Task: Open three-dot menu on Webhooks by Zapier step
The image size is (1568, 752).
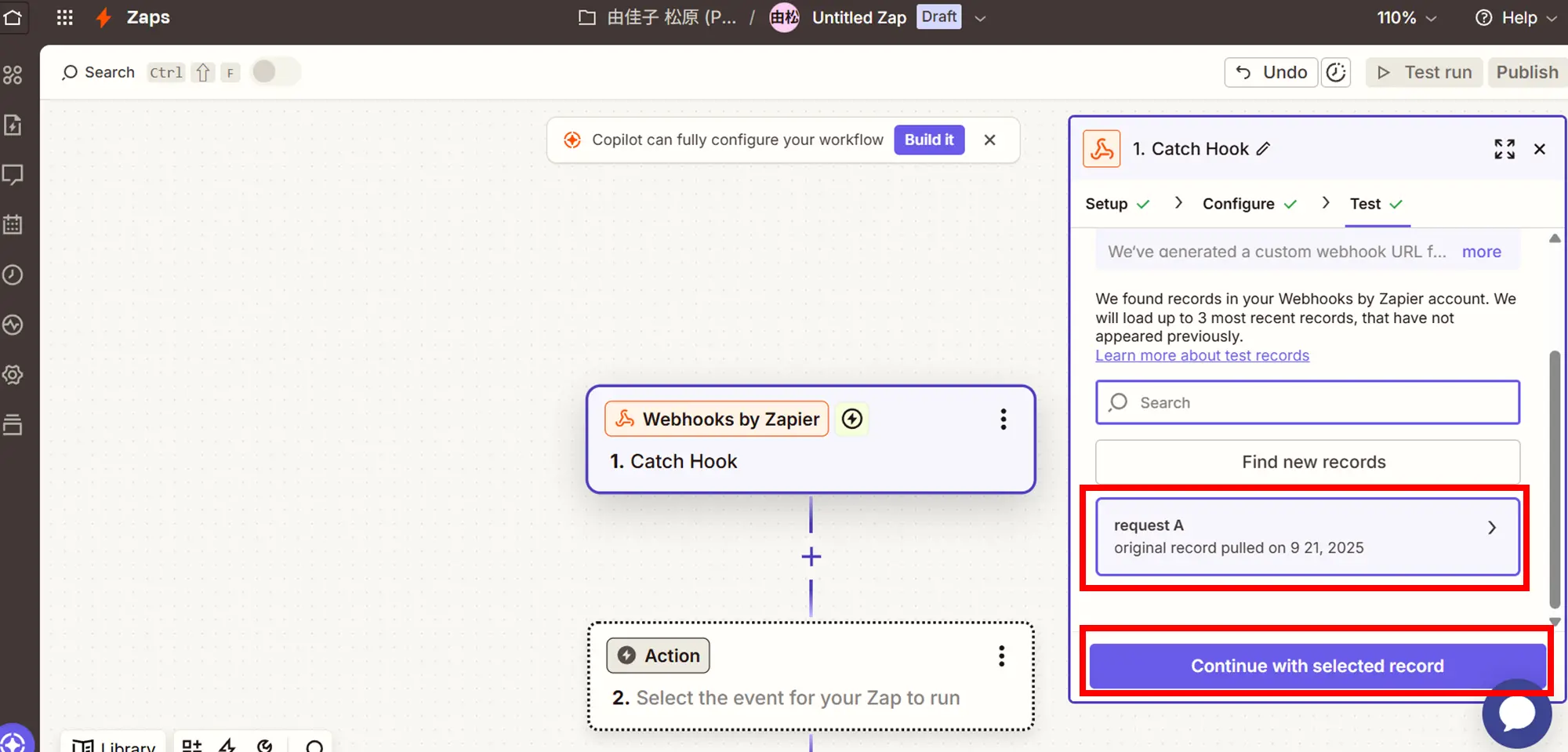Action: 1003,420
